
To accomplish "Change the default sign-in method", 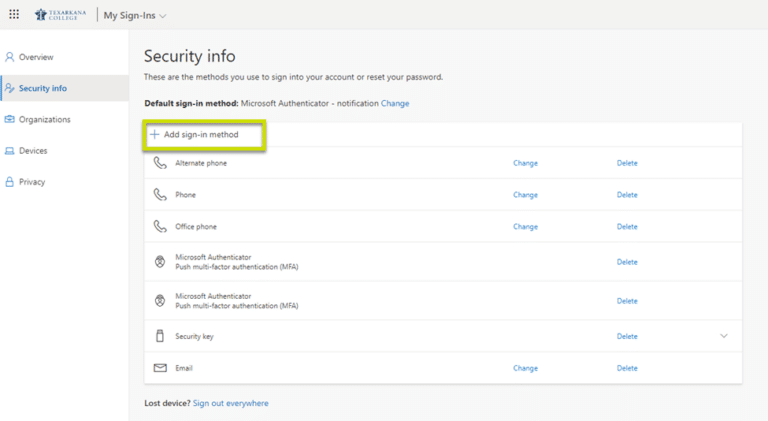I will coord(395,103).
